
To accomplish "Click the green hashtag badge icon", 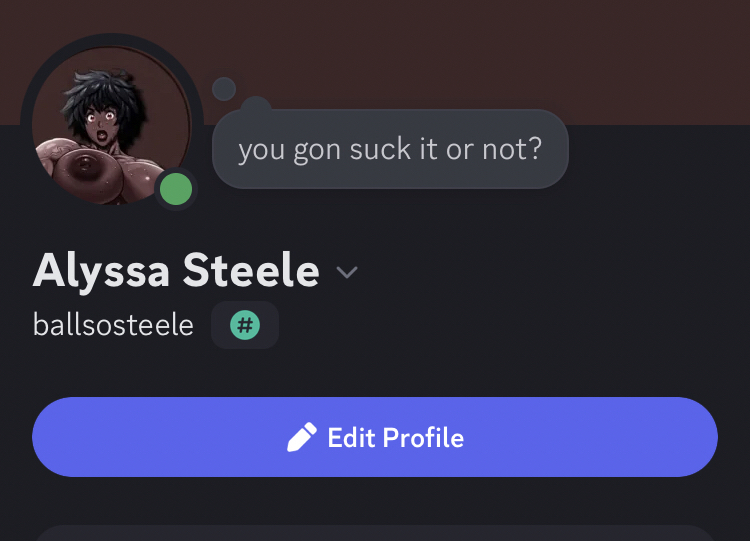I will coord(244,325).
